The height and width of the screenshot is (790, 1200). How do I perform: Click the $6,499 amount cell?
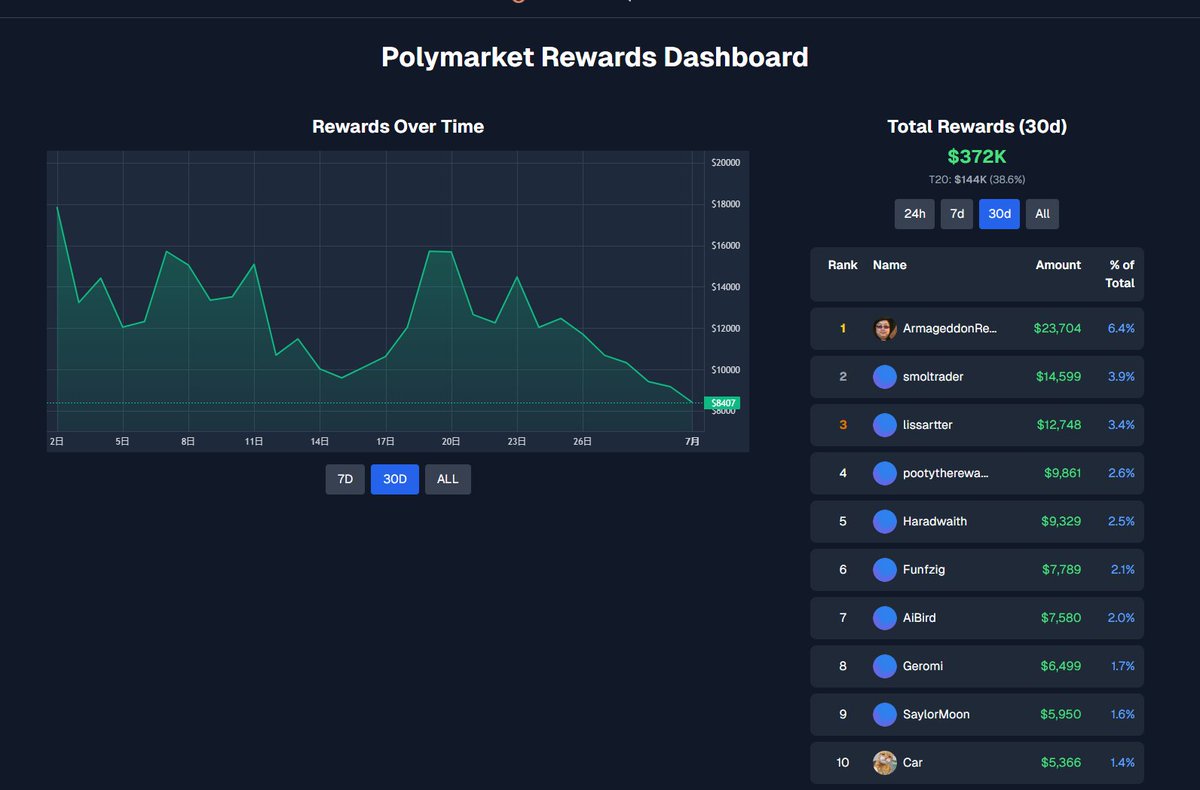1062,666
